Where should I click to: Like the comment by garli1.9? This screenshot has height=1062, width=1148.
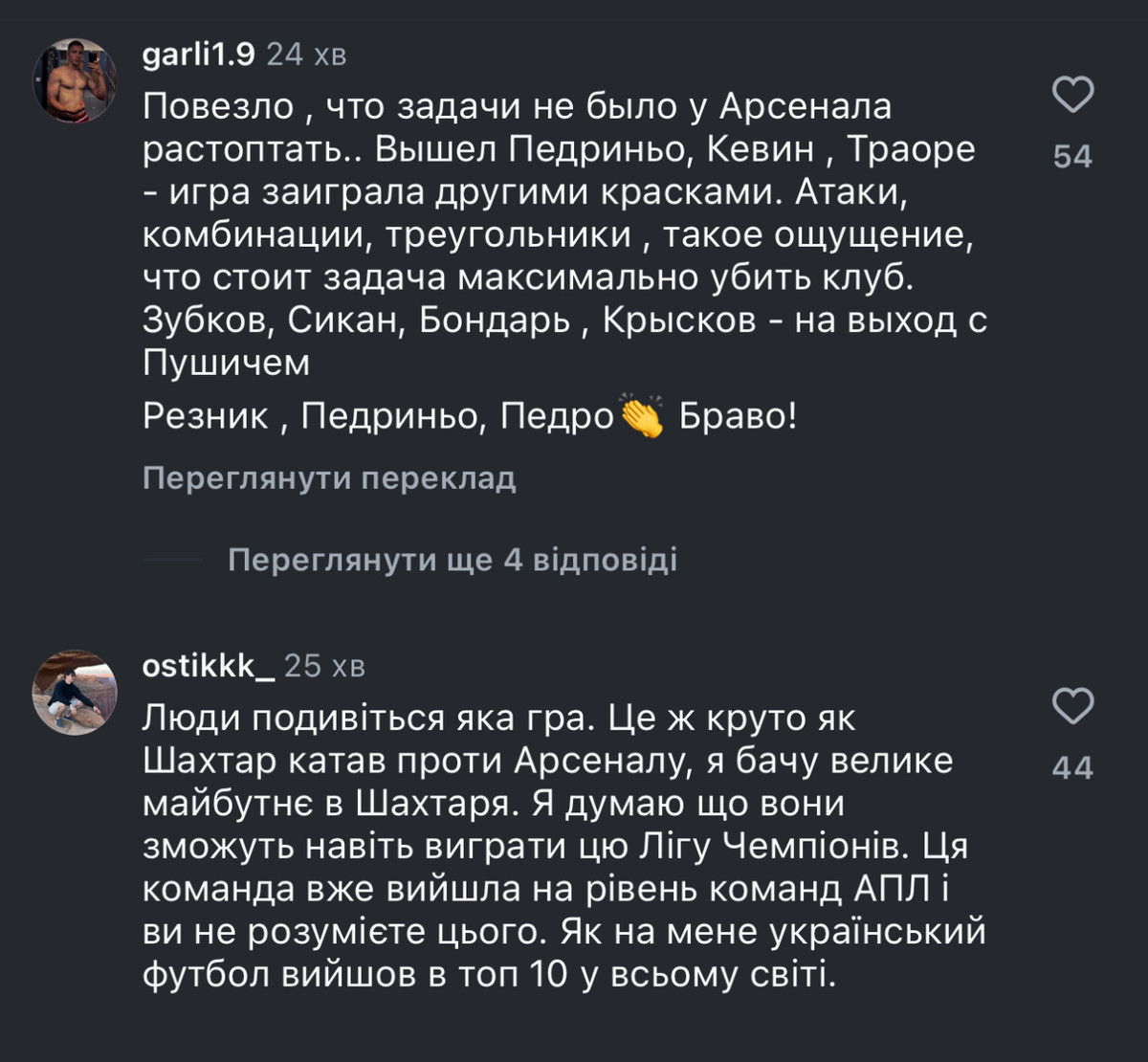1072,95
